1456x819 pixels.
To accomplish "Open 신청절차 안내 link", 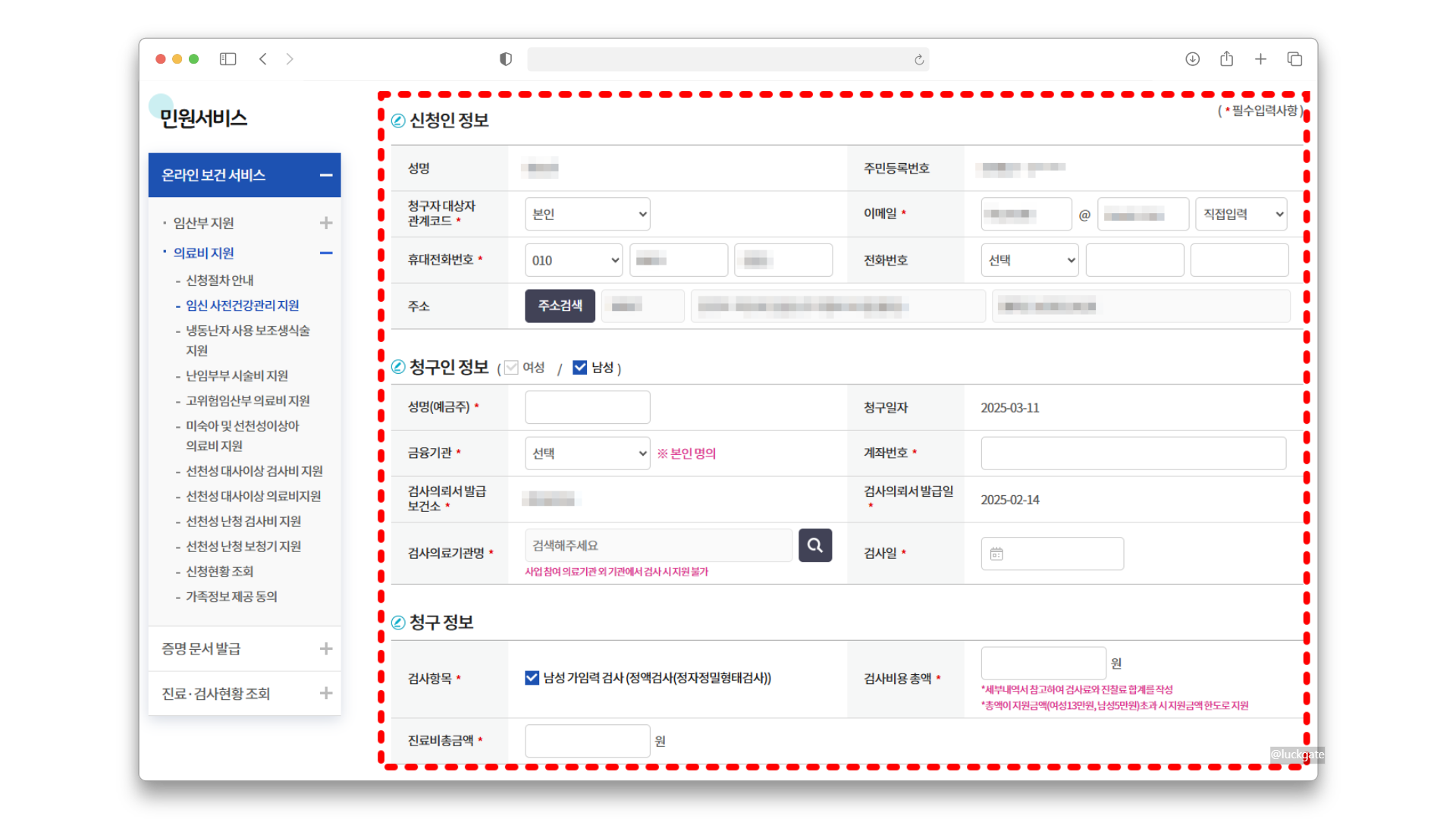I will click(x=220, y=281).
